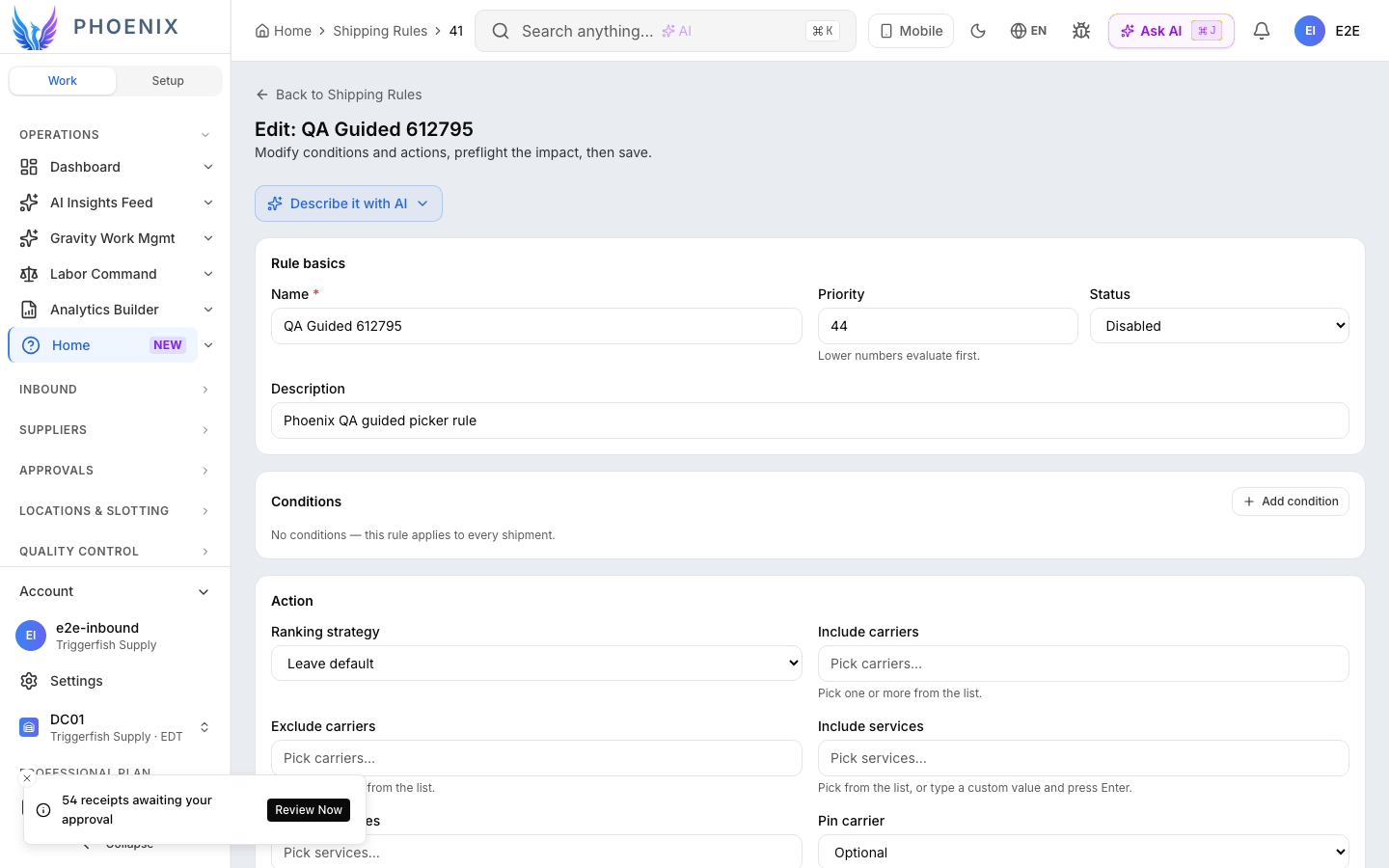Click Exclude carriers picker field
This screenshot has width=1389, height=868.
click(536, 758)
